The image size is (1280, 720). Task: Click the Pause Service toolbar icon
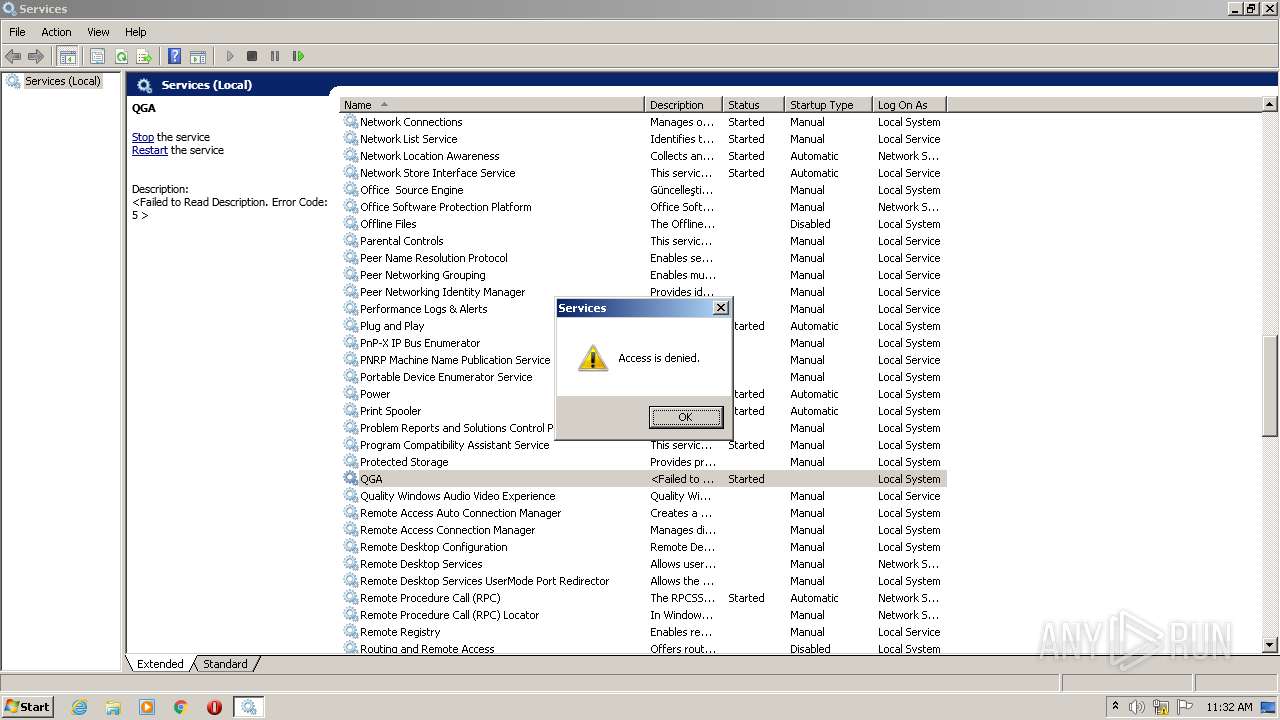coord(275,57)
